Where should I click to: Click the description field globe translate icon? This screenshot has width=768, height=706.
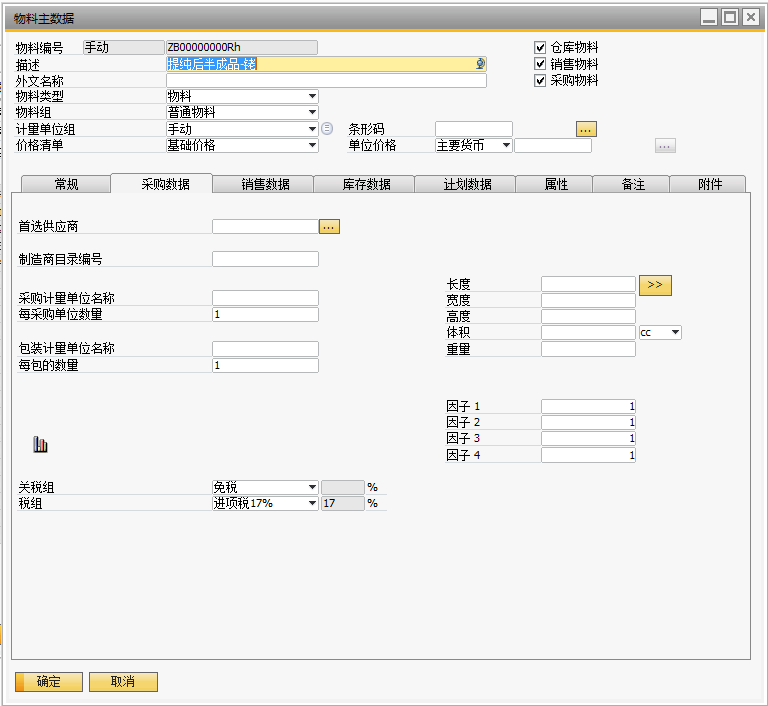(x=480, y=64)
